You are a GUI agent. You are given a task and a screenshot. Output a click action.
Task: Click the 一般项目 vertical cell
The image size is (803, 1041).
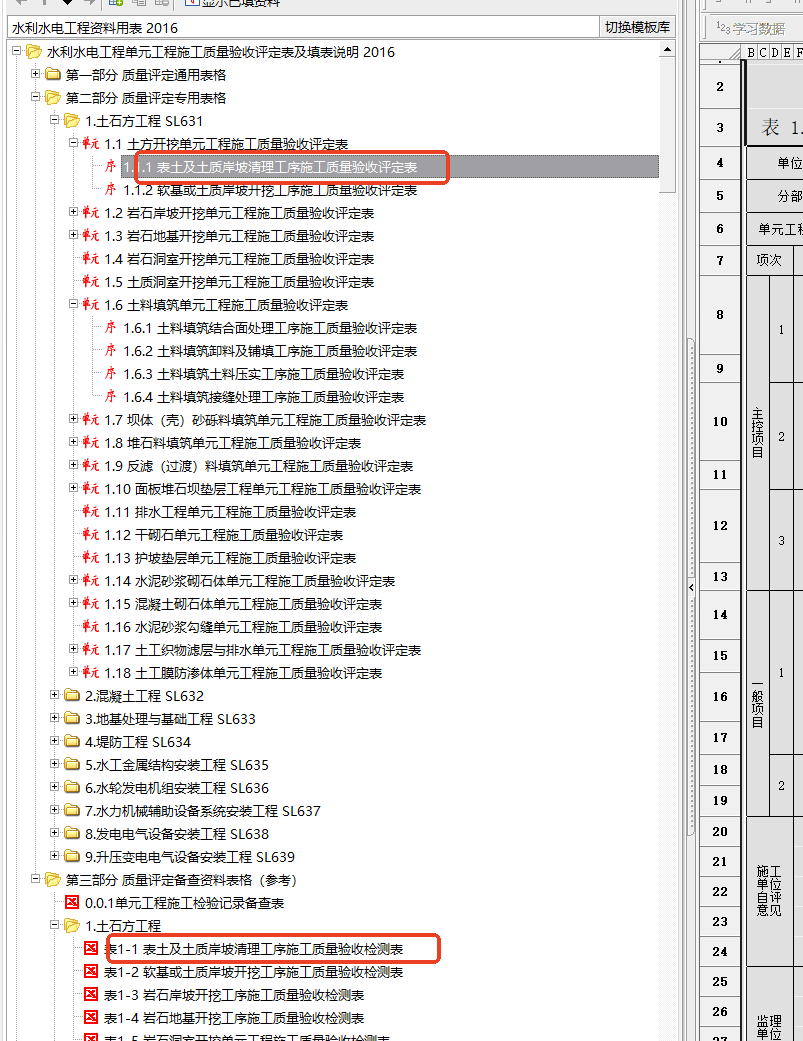(x=757, y=704)
